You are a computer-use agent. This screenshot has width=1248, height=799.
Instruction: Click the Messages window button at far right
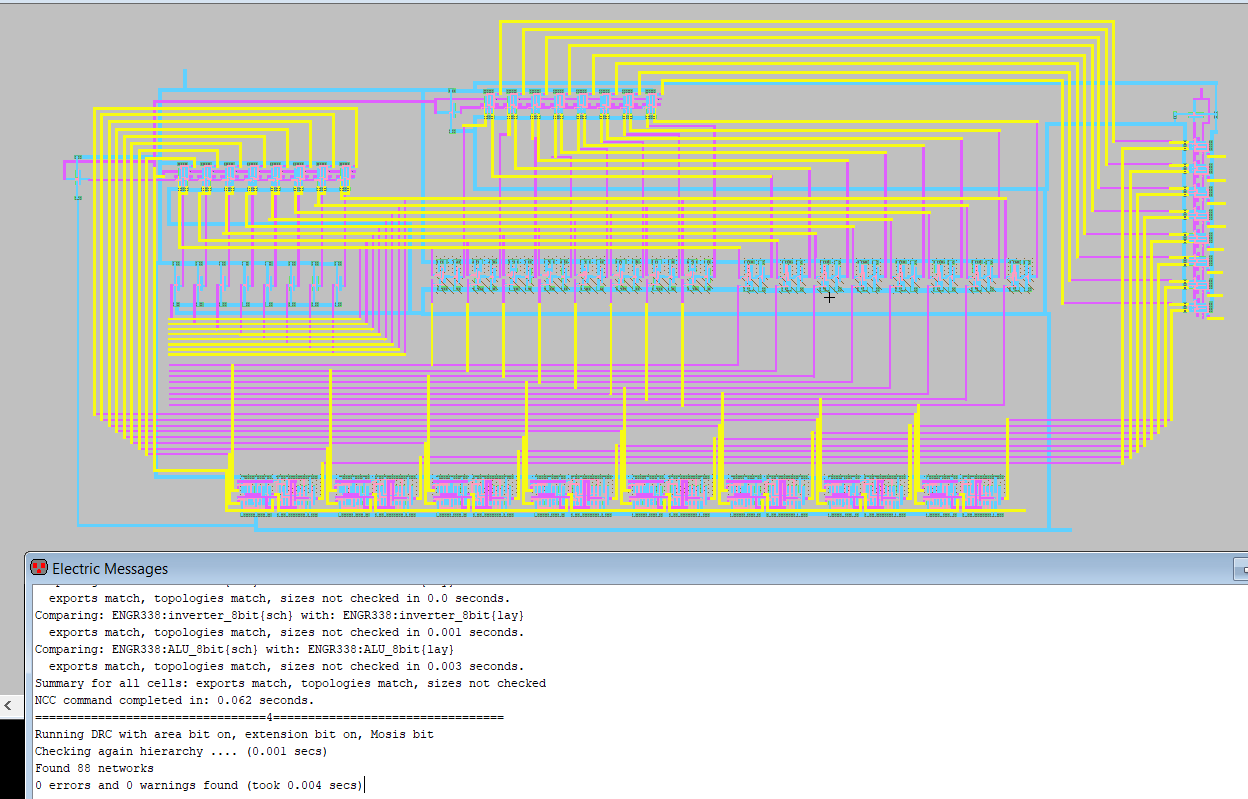point(1240,569)
